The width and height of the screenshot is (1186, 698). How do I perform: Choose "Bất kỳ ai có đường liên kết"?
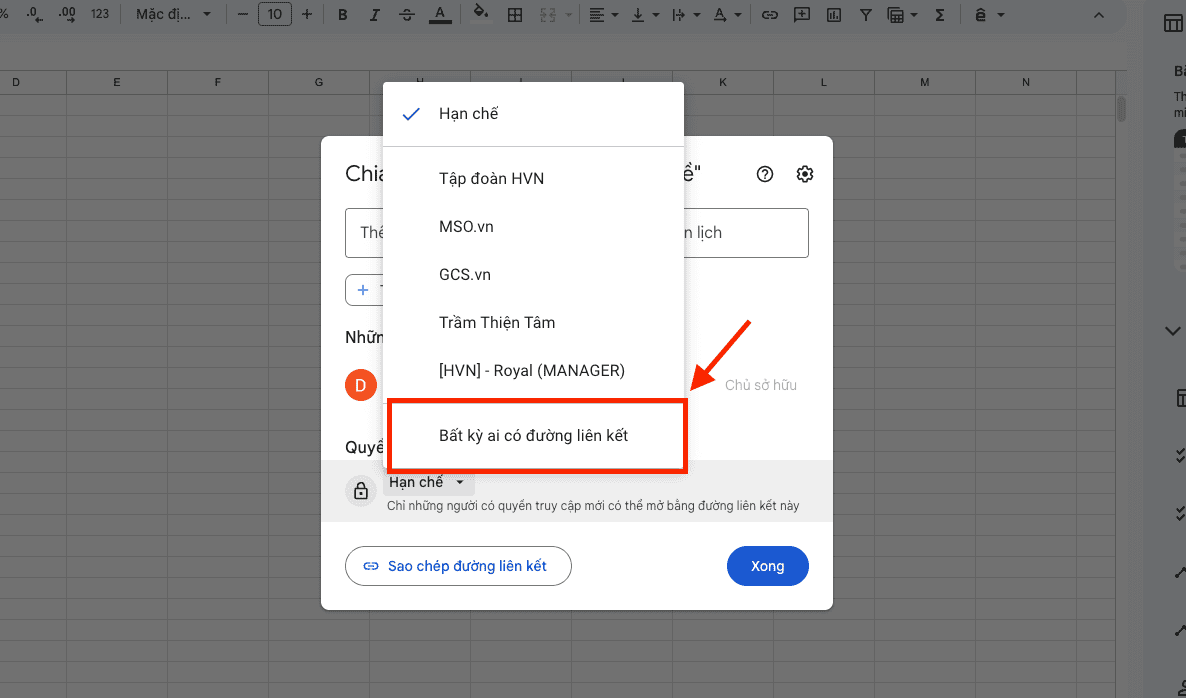click(533, 435)
